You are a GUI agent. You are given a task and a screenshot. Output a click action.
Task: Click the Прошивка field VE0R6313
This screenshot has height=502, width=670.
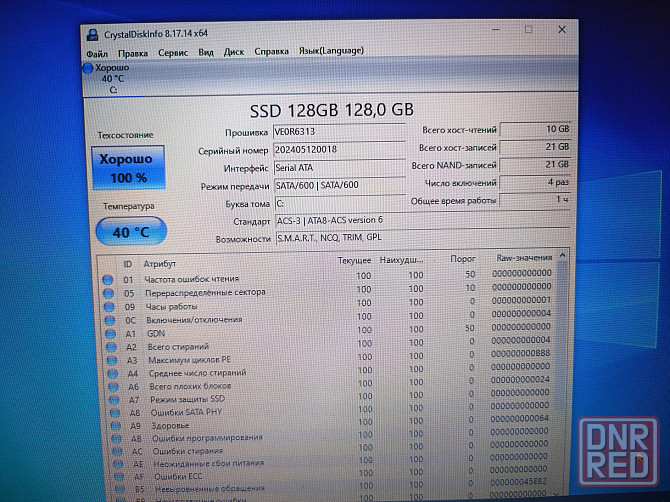tap(339, 132)
